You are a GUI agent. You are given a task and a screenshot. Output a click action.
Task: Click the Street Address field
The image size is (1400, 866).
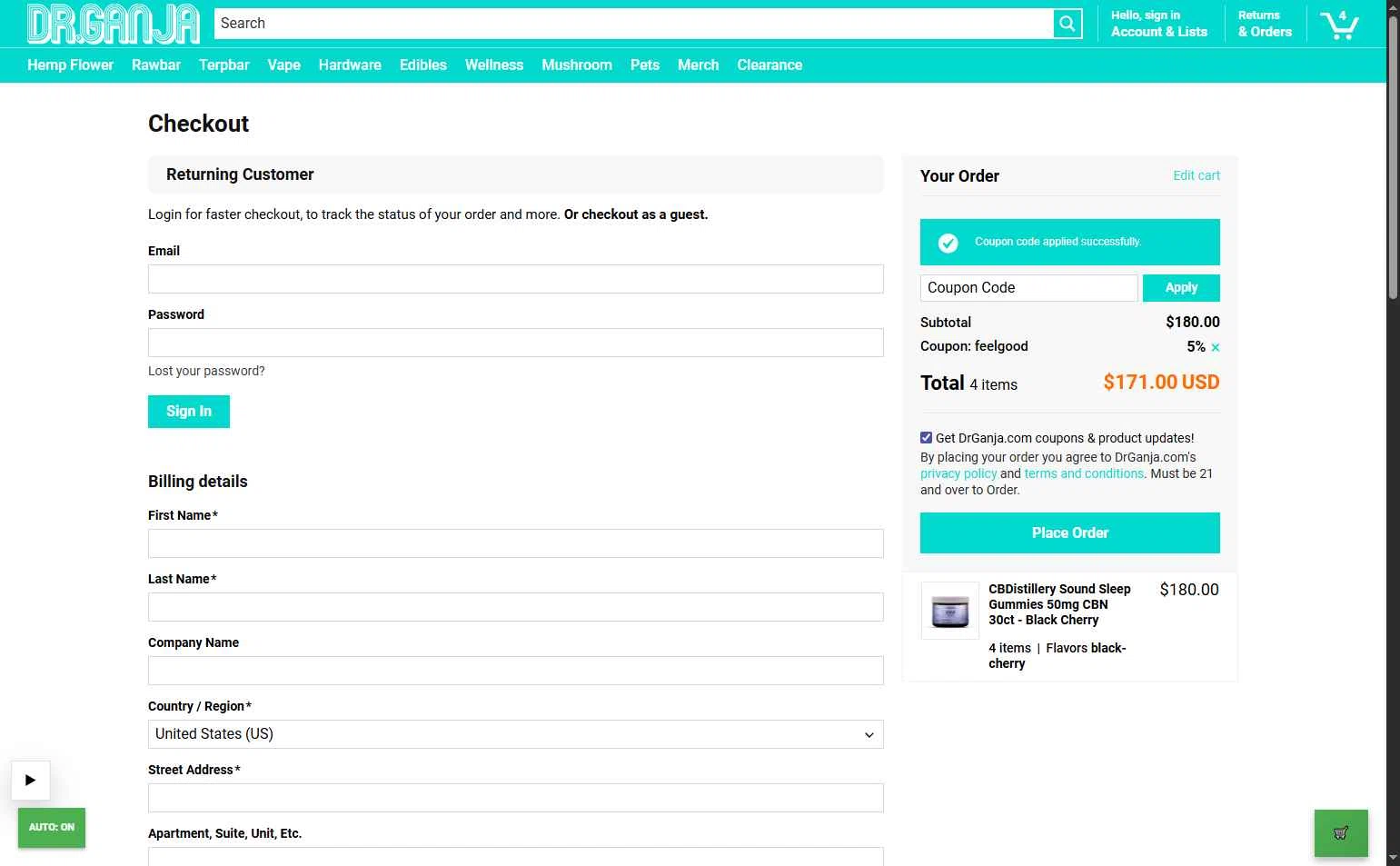[516, 798]
